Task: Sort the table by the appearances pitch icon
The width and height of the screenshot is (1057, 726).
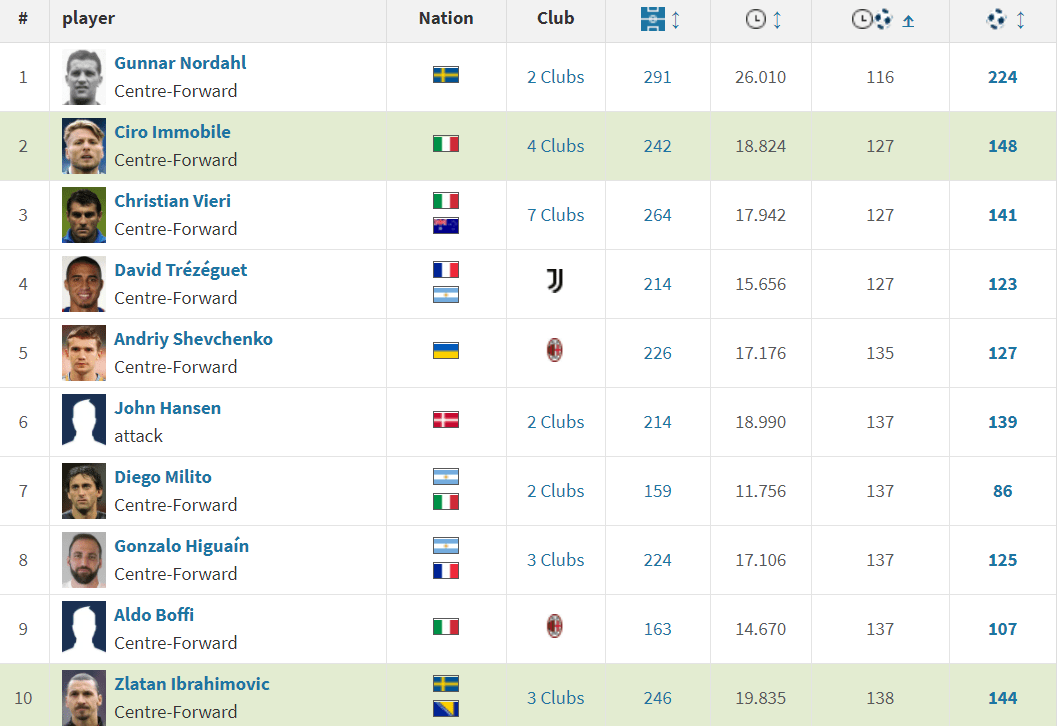Action: click(651, 17)
